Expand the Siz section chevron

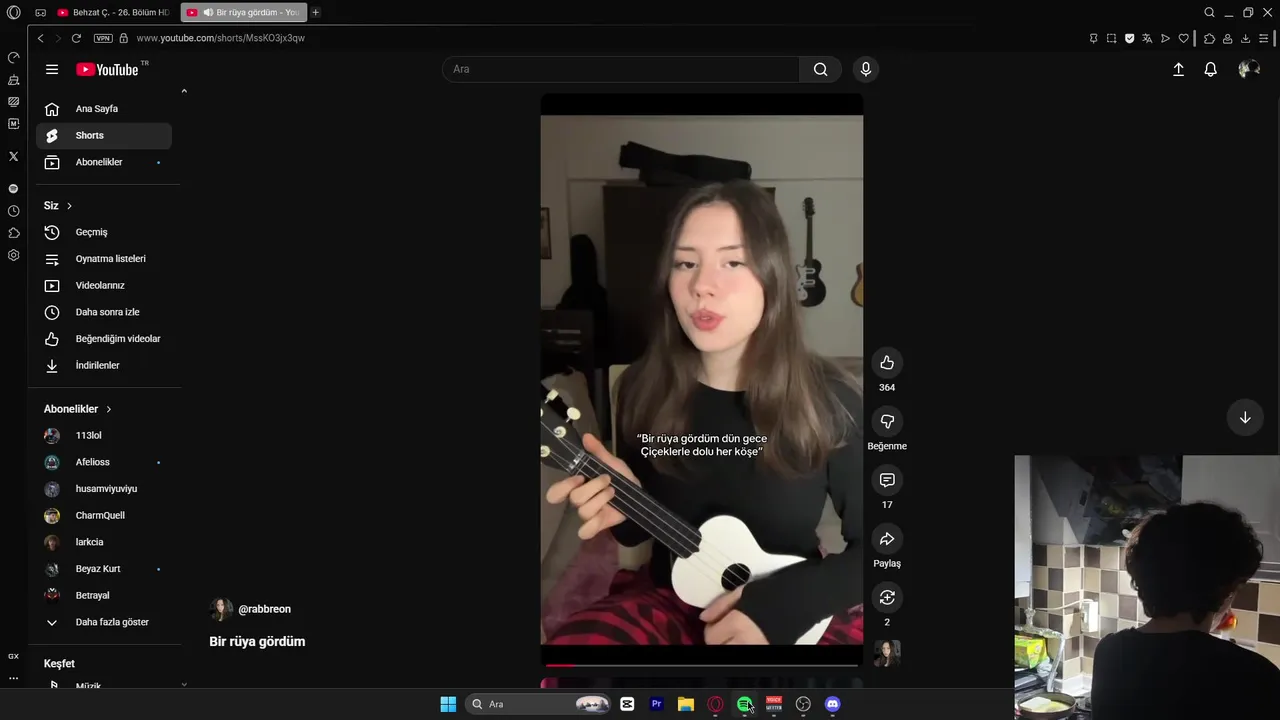[x=69, y=206]
